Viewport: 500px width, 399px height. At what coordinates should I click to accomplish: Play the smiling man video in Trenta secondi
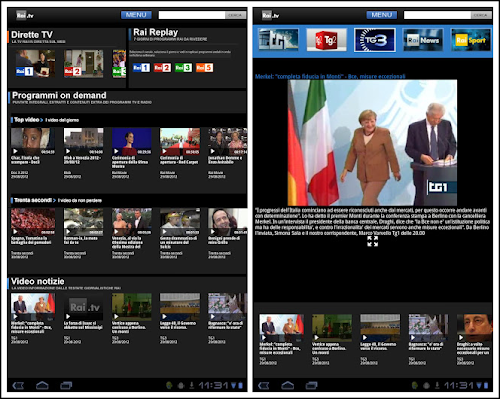point(228,222)
